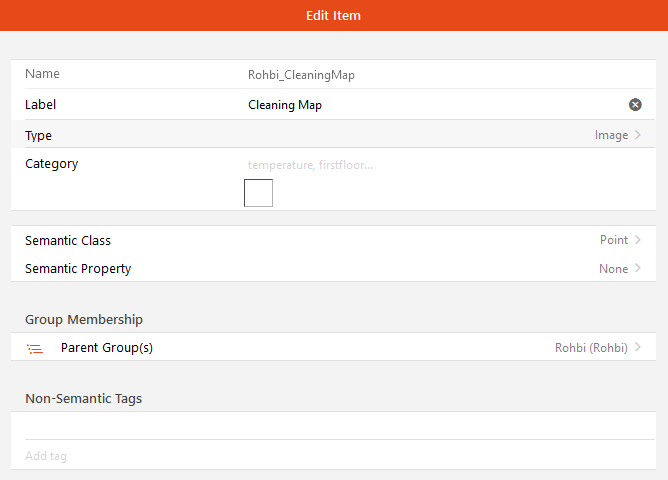Select the Image type value
The height and width of the screenshot is (480, 668).
(x=611, y=135)
